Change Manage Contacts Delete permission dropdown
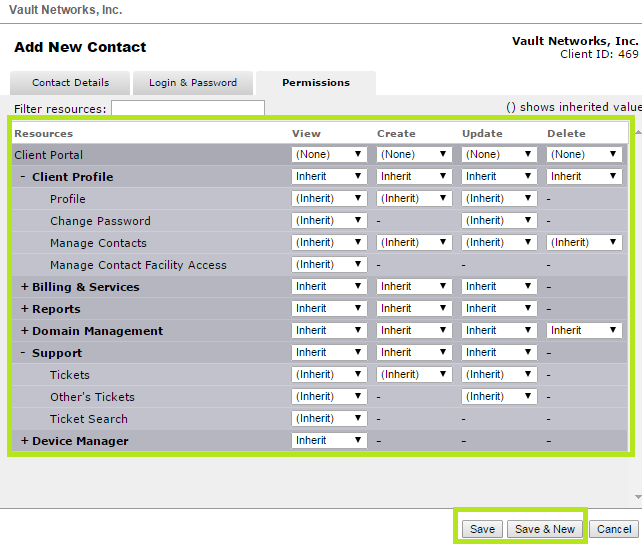This screenshot has height=545, width=642. [x=584, y=243]
